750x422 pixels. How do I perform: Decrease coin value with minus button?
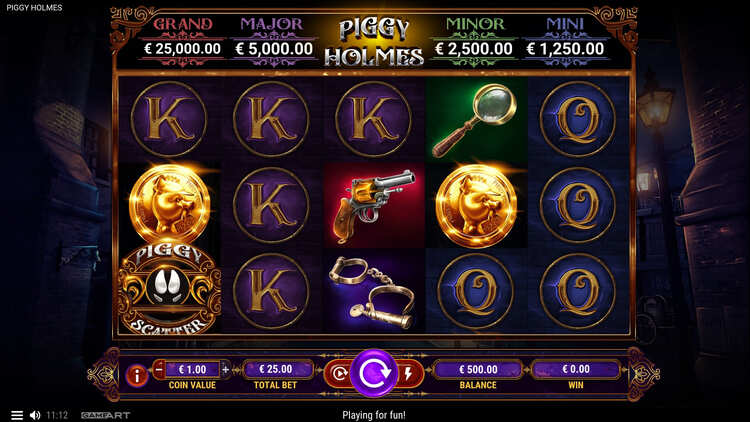click(x=159, y=369)
